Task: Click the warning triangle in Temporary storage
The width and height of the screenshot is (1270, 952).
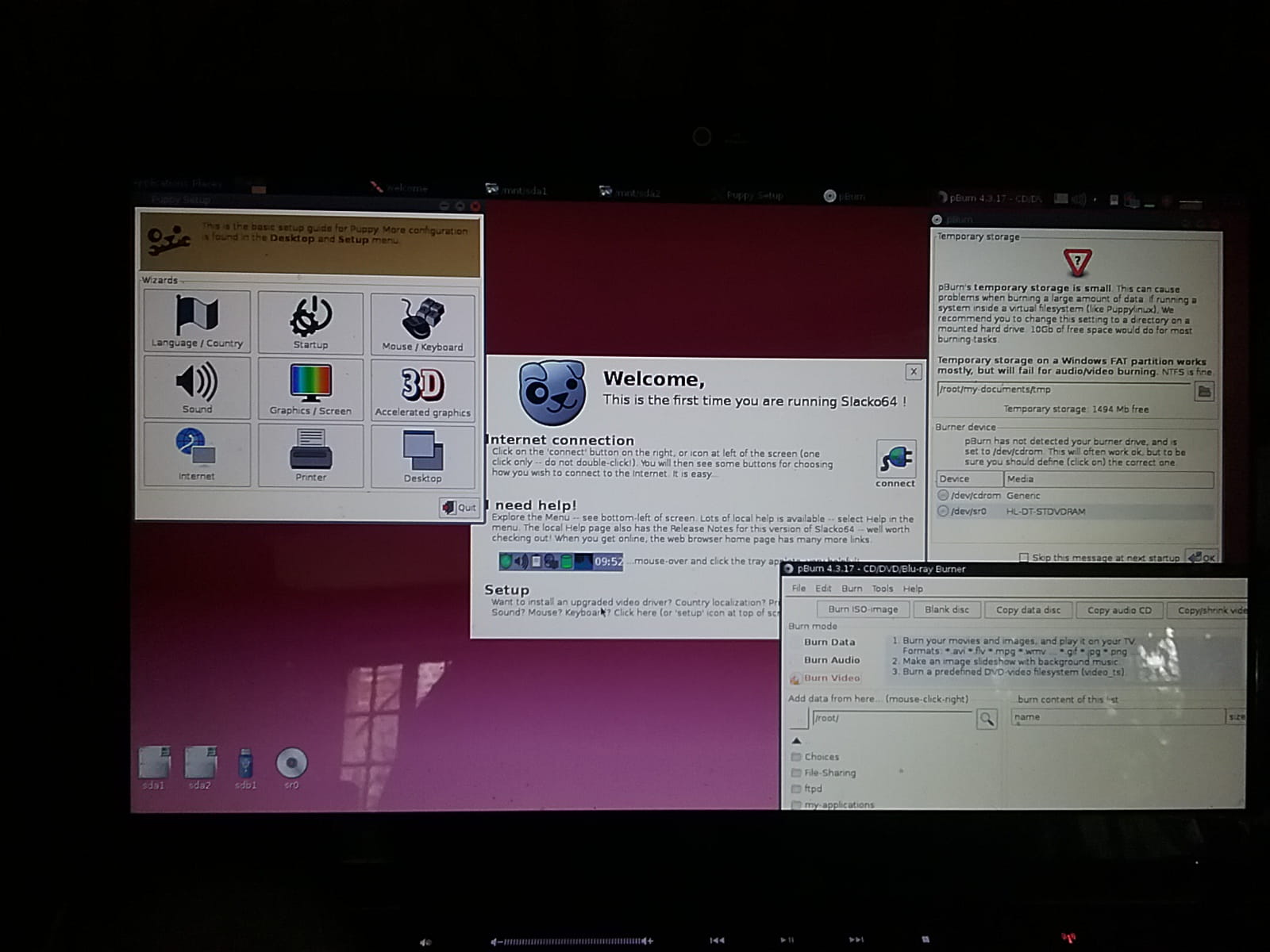Action: tap(1077, 261)
